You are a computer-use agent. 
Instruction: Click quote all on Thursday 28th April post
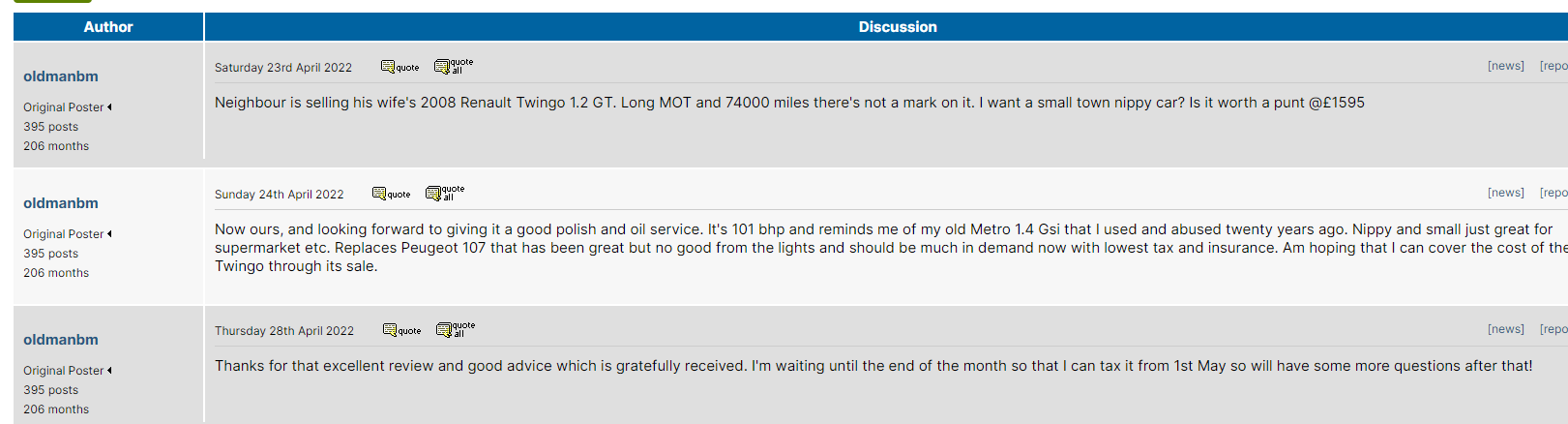456,329
